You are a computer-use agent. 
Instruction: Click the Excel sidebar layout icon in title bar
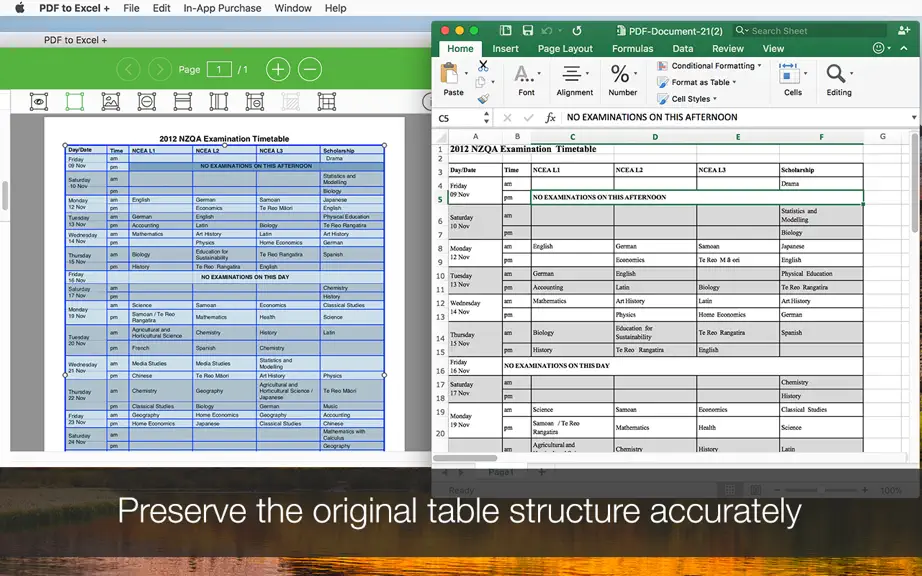pyautogui.click(x=505, y=31)
